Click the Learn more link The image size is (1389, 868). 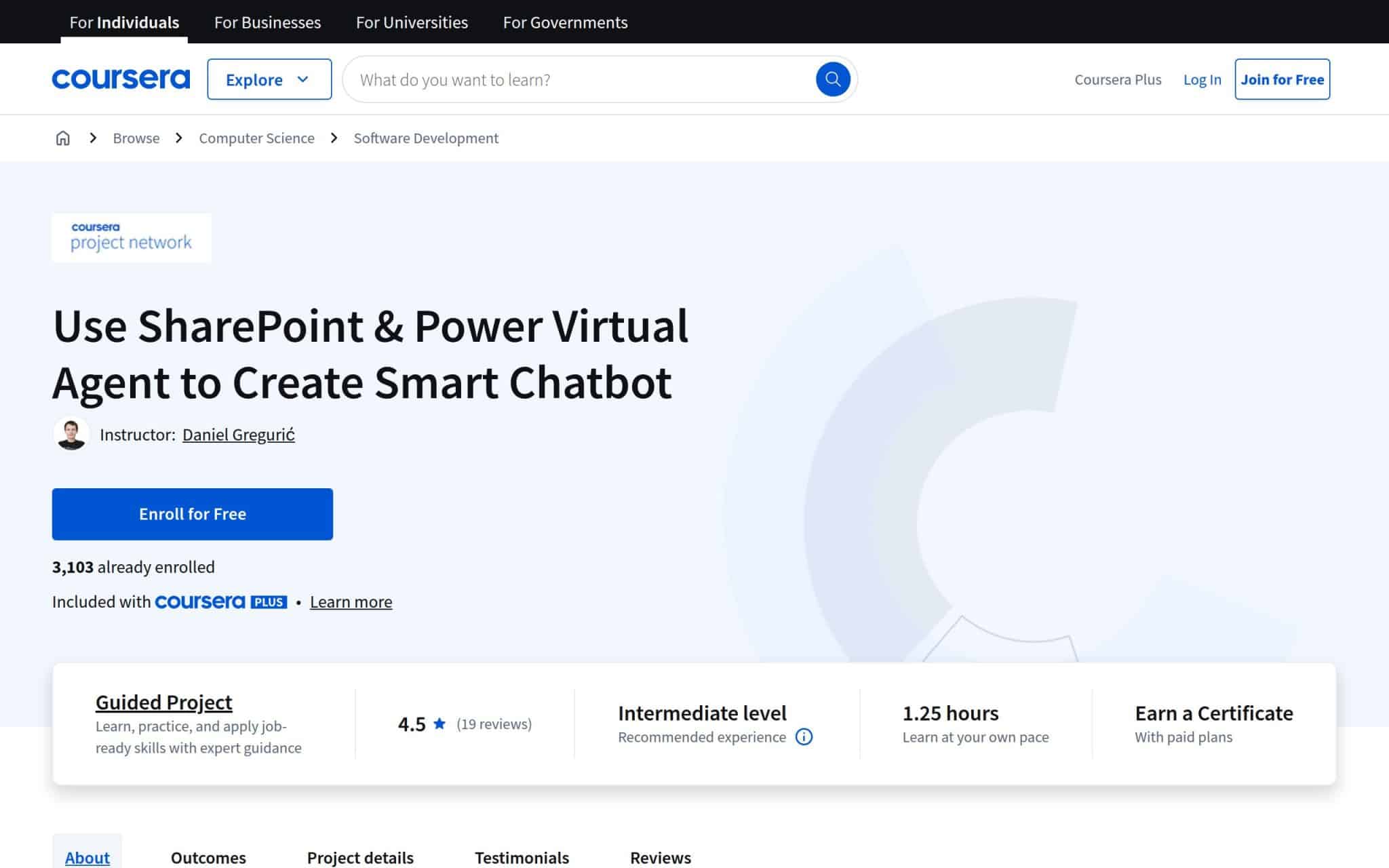(x=351, y=602)
